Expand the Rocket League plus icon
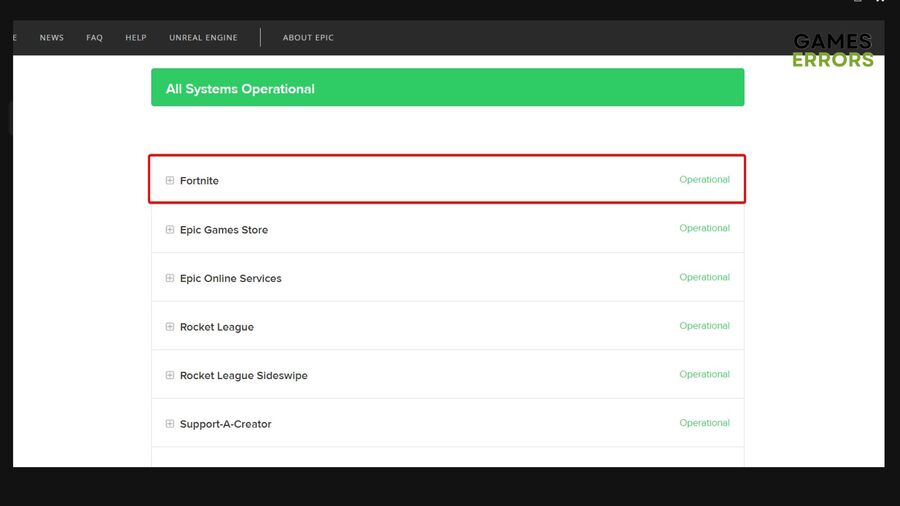 pyautogui.click(x=170, y=326)
